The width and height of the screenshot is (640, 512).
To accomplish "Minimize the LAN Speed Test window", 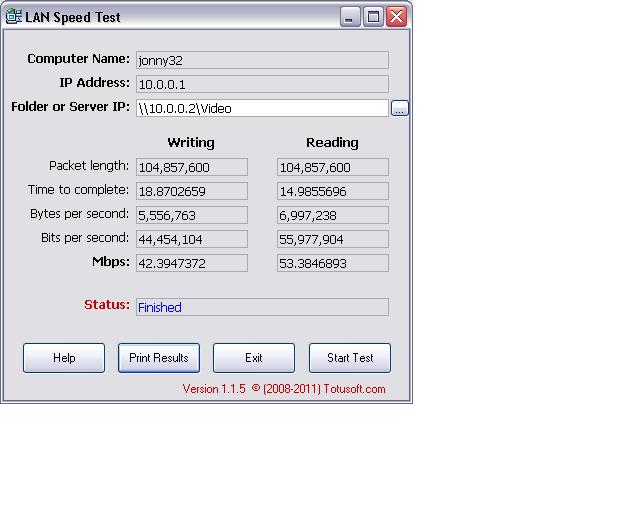I will pyautogui.click(x=350, y=16).
